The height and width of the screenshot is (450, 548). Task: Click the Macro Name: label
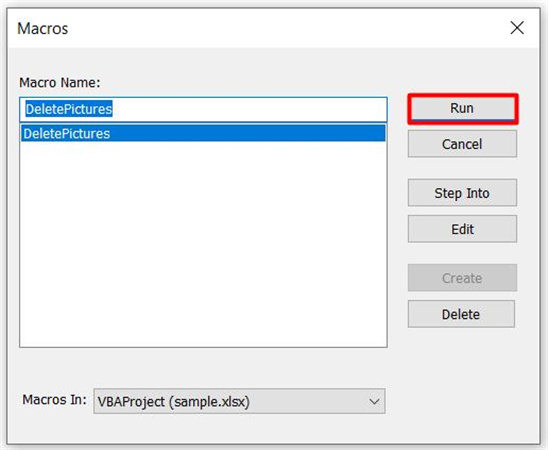tap(60, 83)
